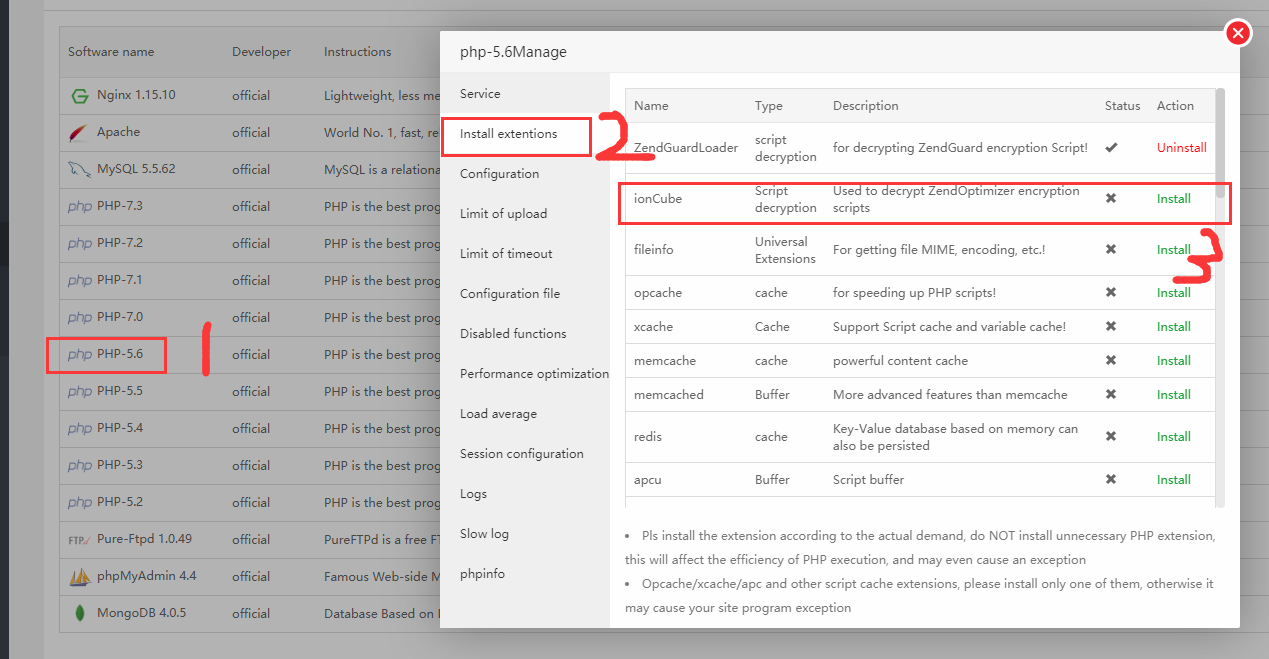Uninstall the ZendGuardLoader extension
This screenshot has height=659, width=1269.
pos(1181,147)
